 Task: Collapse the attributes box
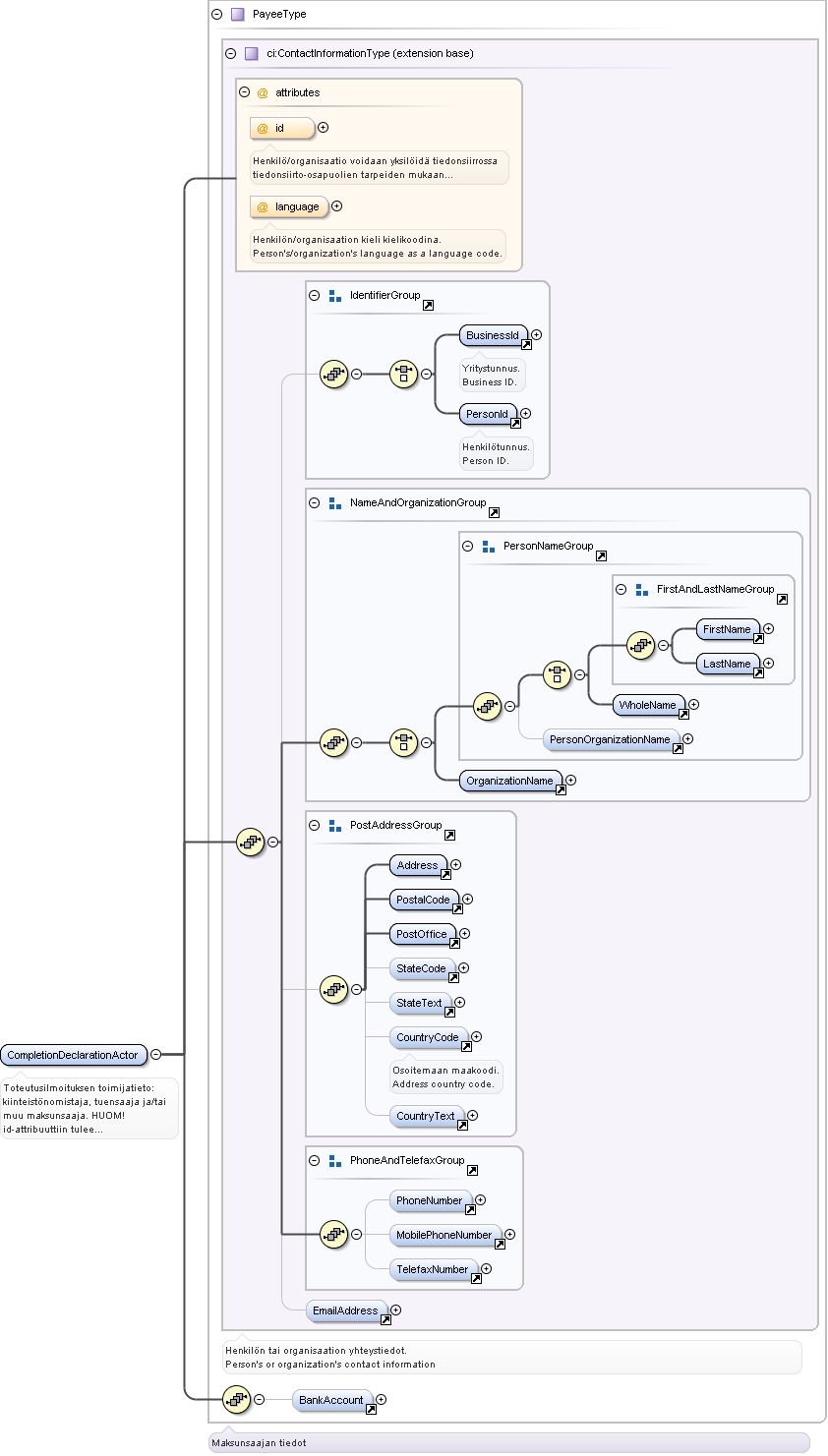pos(245,92)
